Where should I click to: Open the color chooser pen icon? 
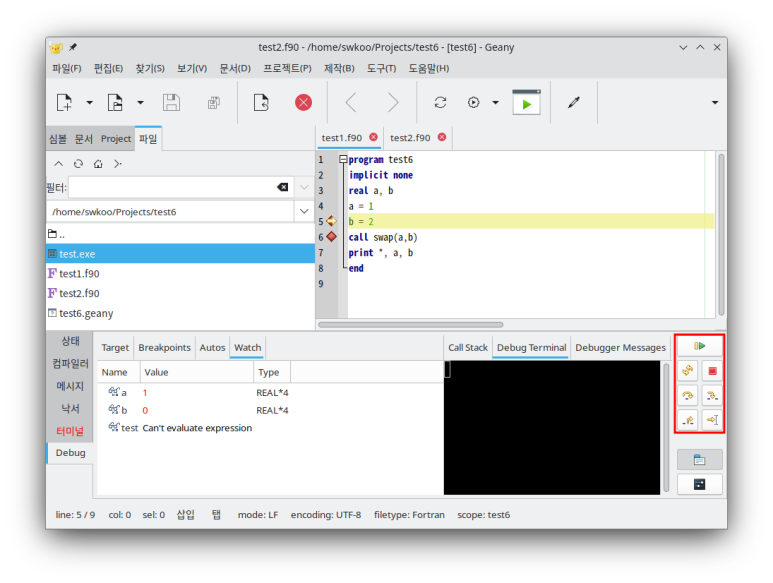tap(573, 103)
